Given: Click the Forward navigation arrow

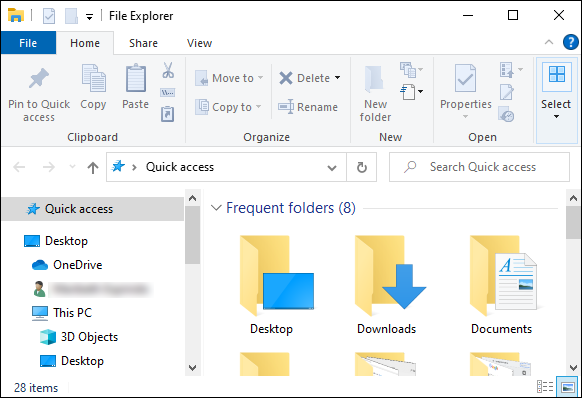Looking at the screenshot, I should pyautogui.click(x=49, y=167).
